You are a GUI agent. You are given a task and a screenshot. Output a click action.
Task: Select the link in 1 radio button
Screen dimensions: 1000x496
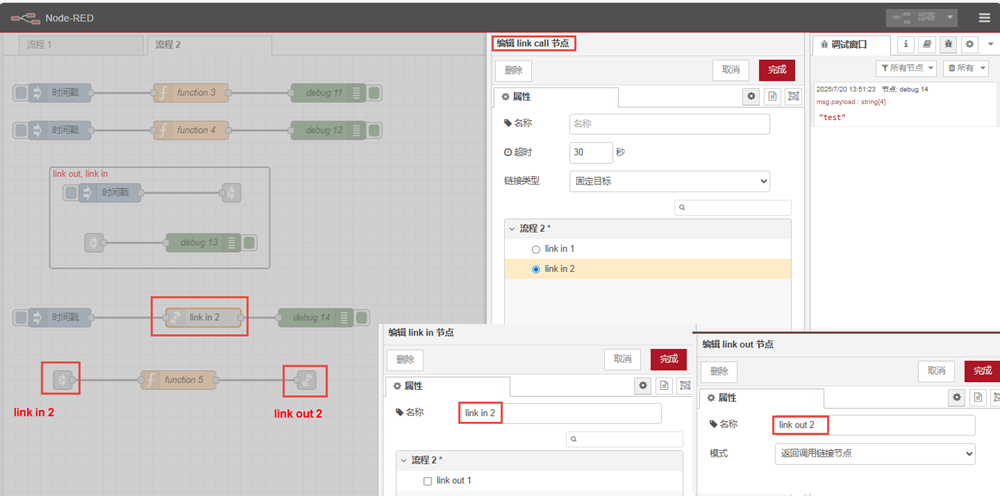point(536,249)
